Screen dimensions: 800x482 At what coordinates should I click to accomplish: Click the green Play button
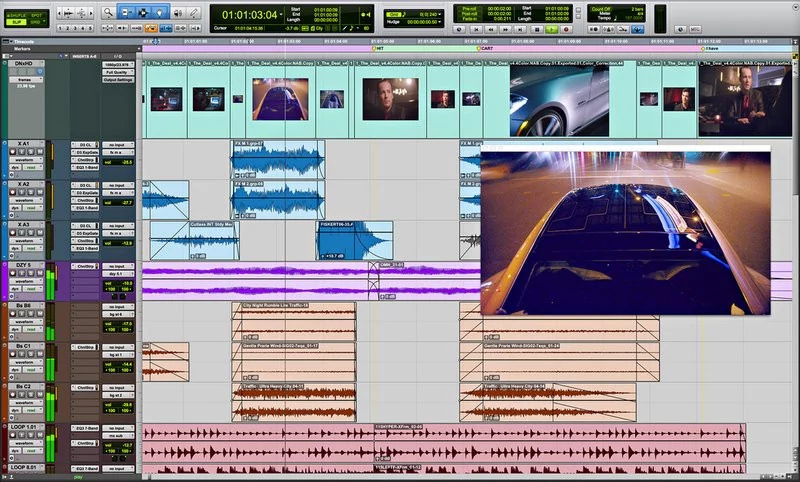(x=552, y=30)
